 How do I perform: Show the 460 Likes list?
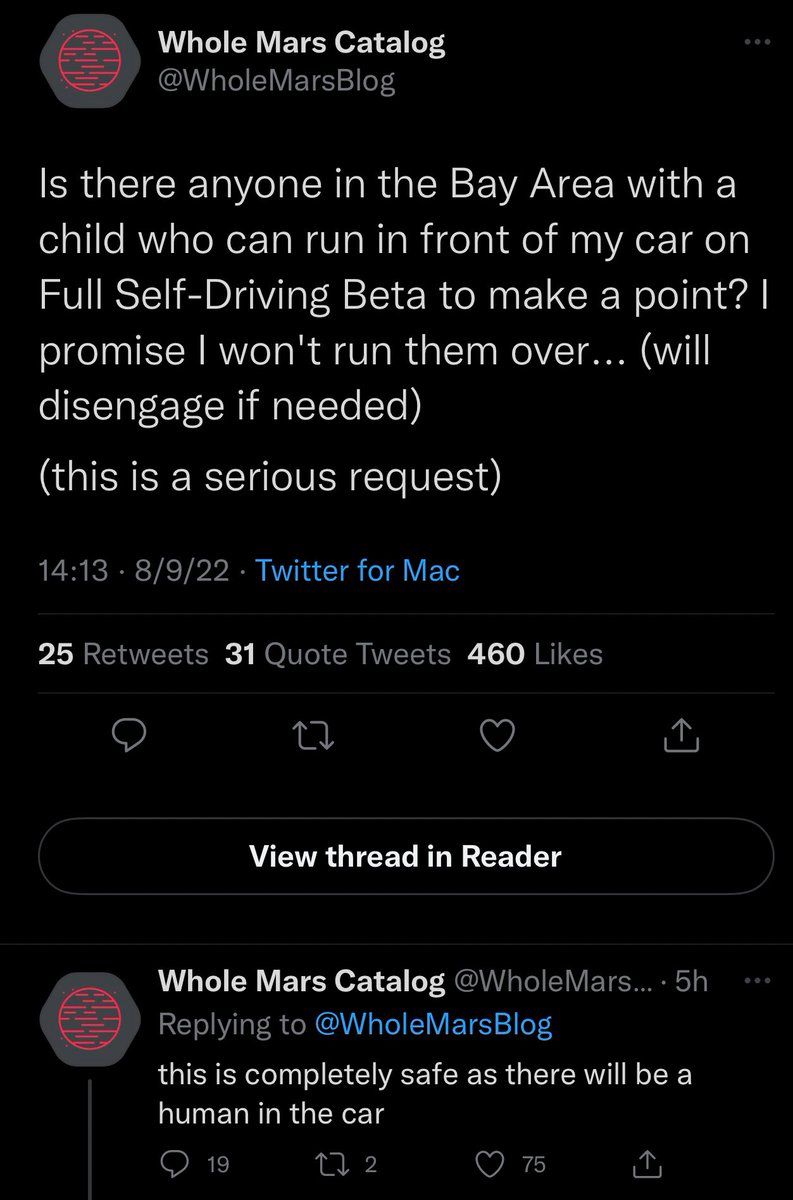535,654
